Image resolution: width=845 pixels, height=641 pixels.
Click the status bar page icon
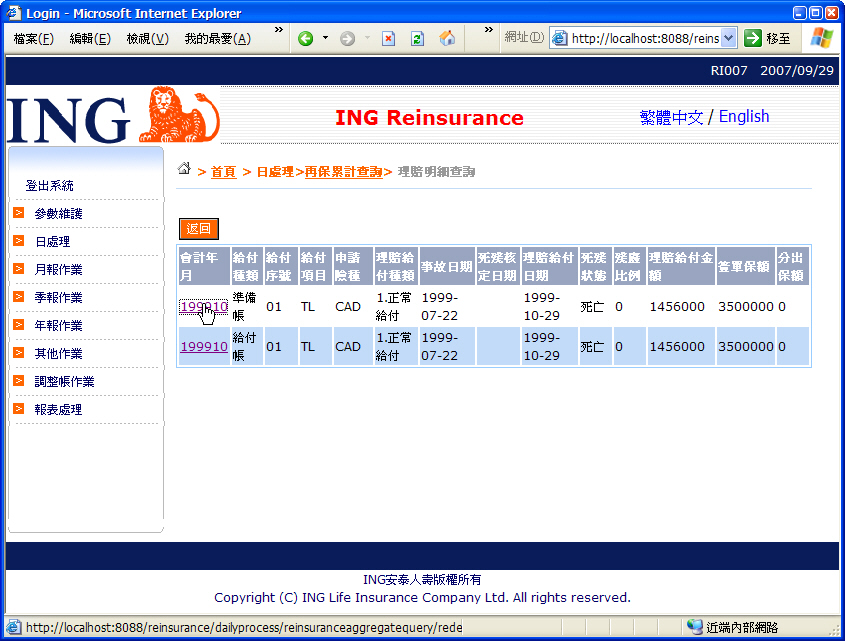[13, 627]
